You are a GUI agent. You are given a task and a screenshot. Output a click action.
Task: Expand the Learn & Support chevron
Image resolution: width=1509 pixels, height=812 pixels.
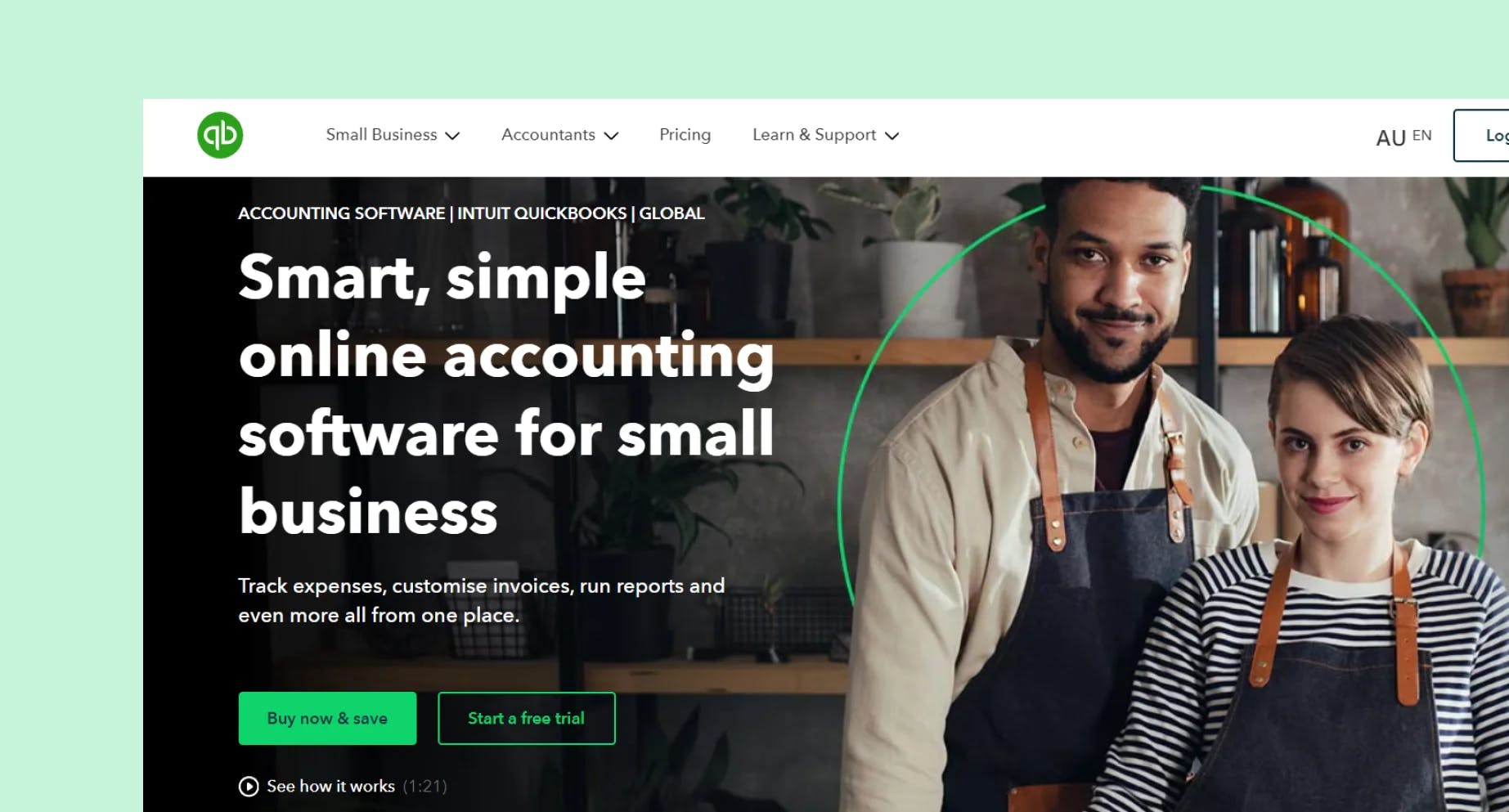(x=892, y=136)
